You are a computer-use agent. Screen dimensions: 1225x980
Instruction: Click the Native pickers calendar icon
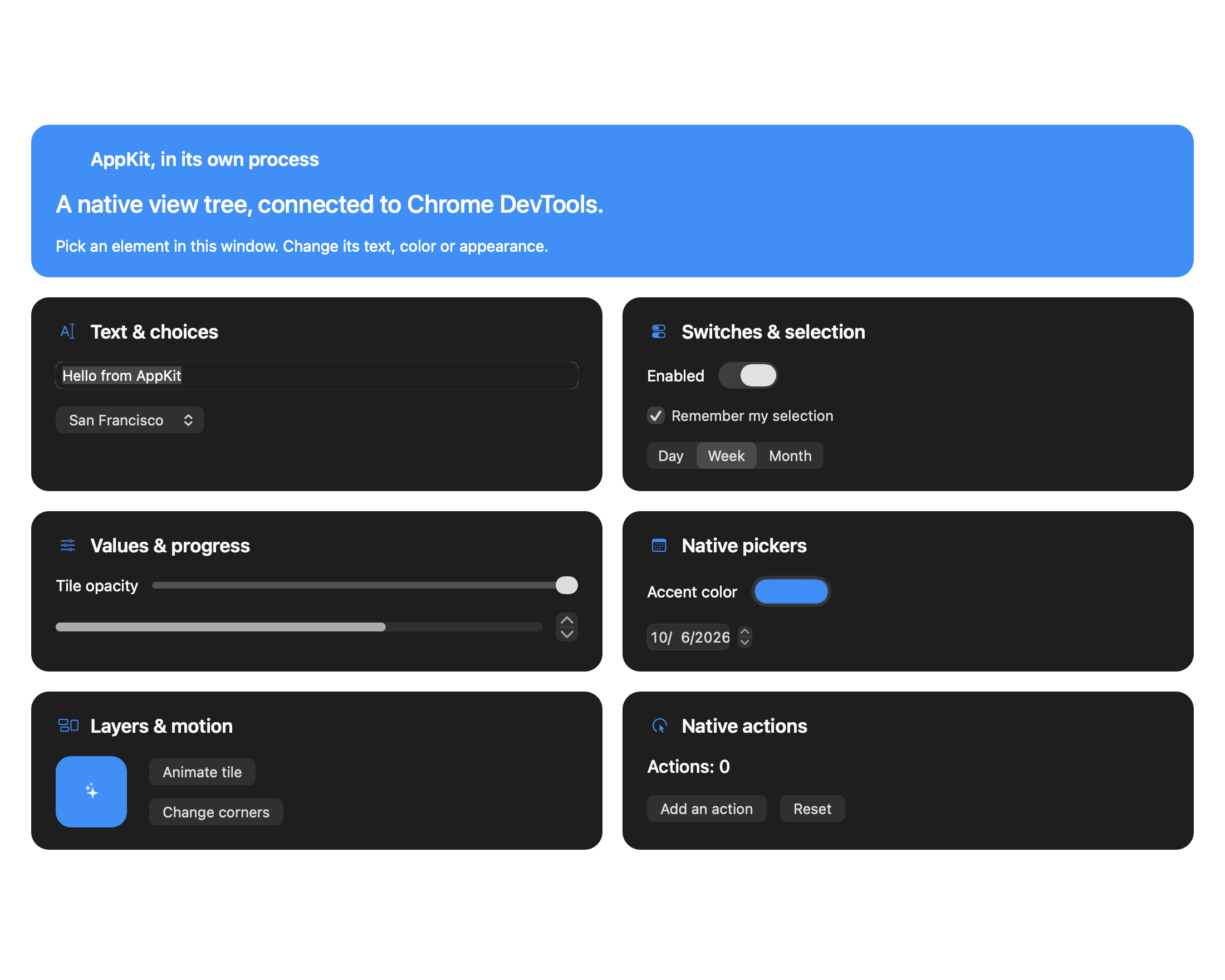(x=659, y=545)
